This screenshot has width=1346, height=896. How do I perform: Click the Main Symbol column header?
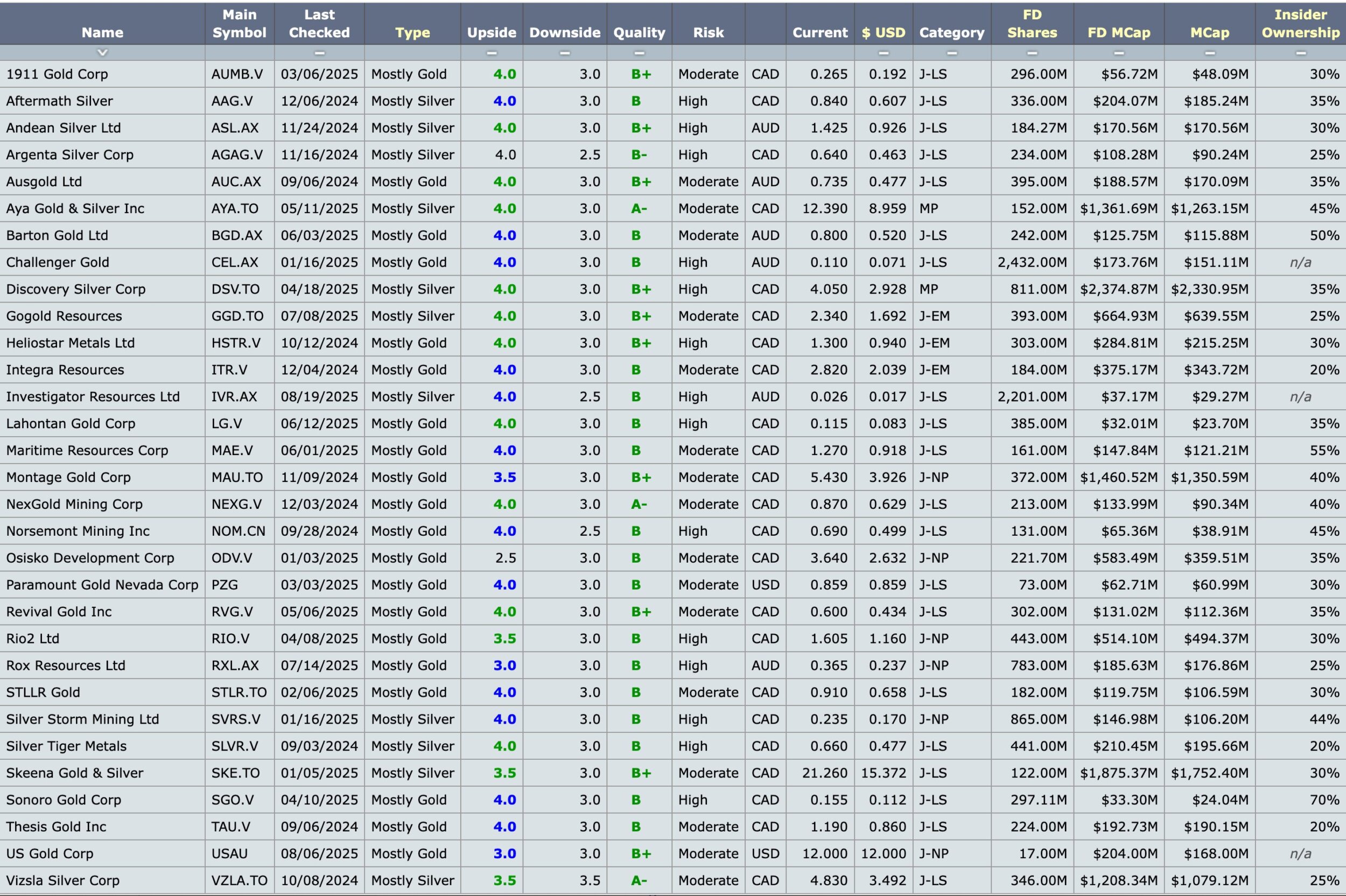(240, 24)
